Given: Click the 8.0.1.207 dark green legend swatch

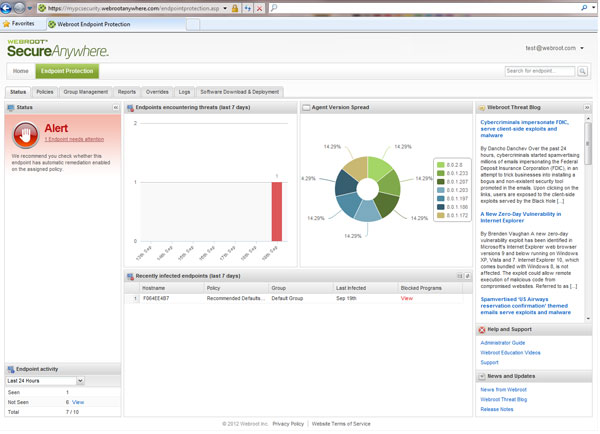Looking at the screenshot, I should tap(441, 182).
